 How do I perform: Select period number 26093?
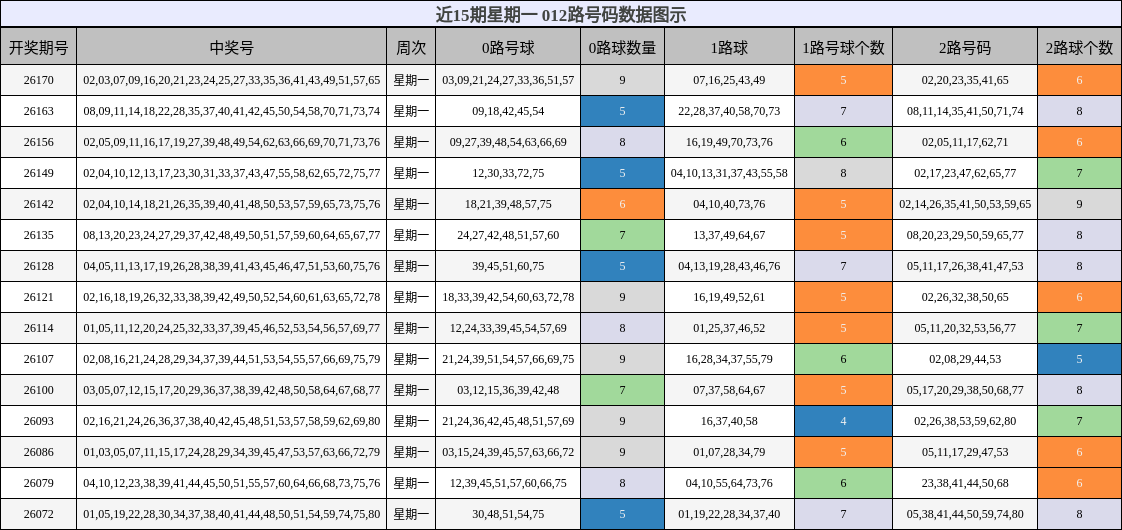pyautogui.click(x=39, y=421)
